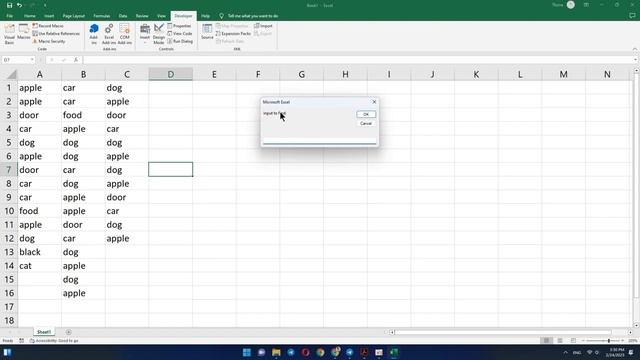Switch to the Insert ribbon tab
Viewport: 640px width, 360px height.
tap(49, 16)
